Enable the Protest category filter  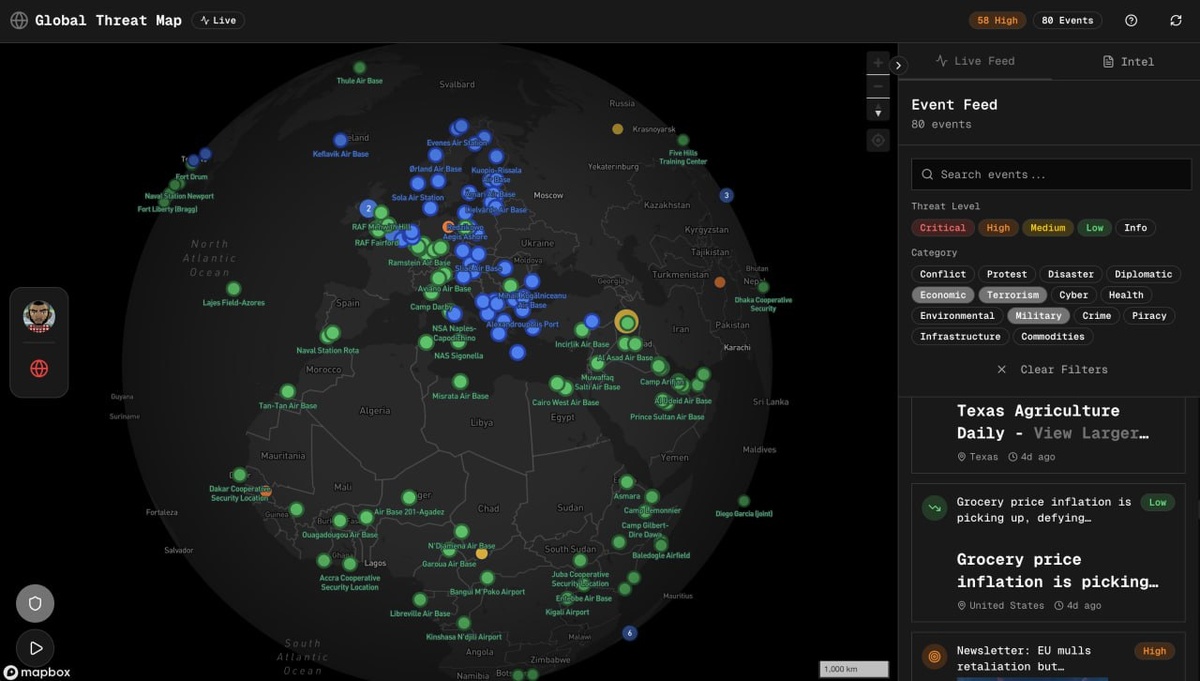pos(1006,274)
